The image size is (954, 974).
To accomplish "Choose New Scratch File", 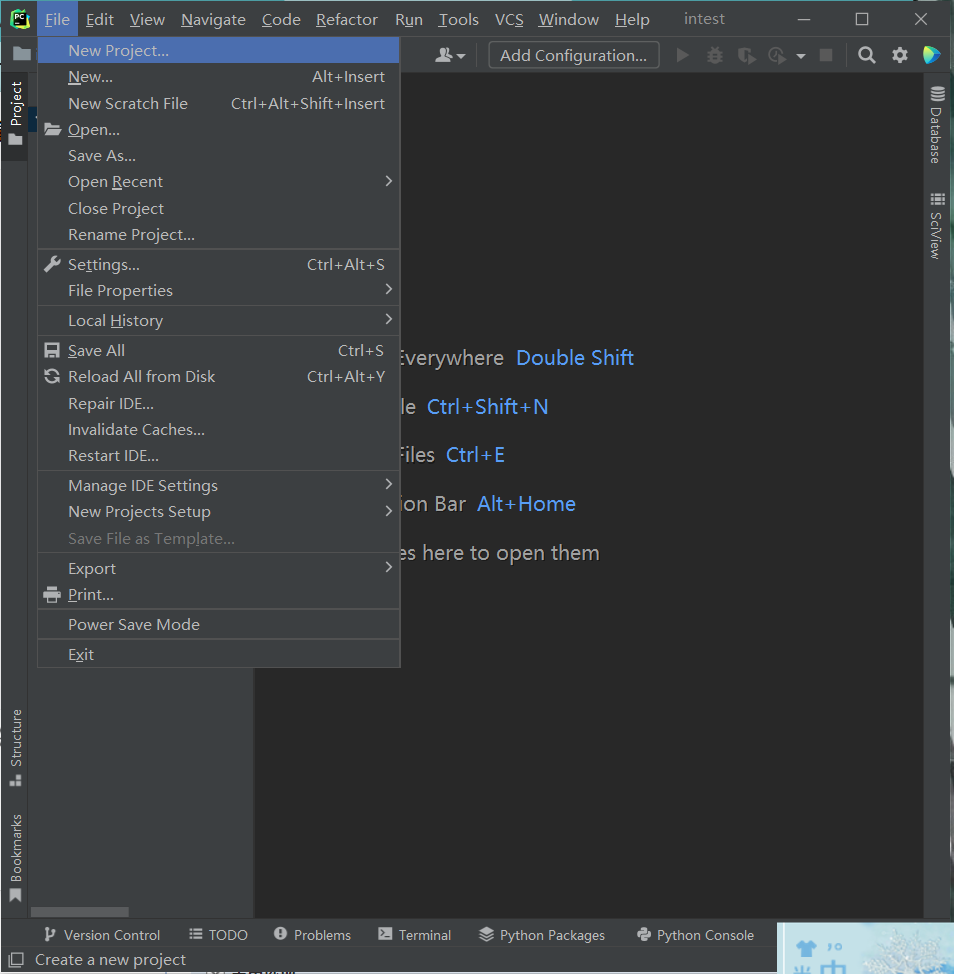I will (x=218, y=103).
